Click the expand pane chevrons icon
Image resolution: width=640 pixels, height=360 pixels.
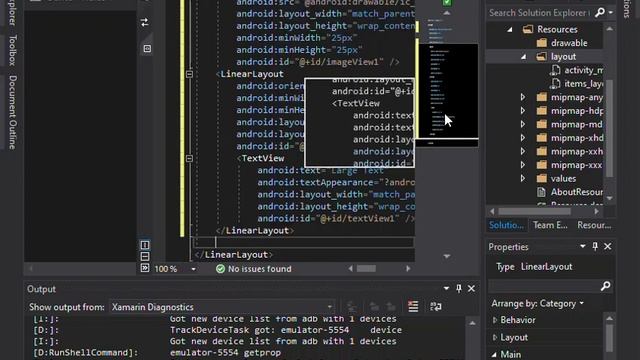145,268
